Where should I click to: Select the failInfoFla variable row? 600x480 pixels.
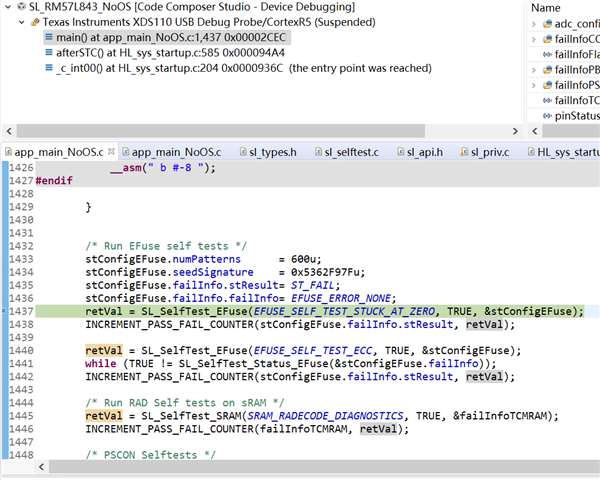564,54
